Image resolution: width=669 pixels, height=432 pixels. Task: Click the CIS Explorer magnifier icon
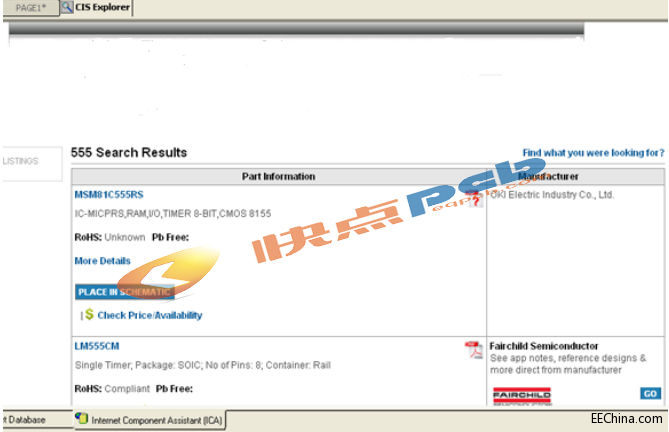tap(67, 7)
